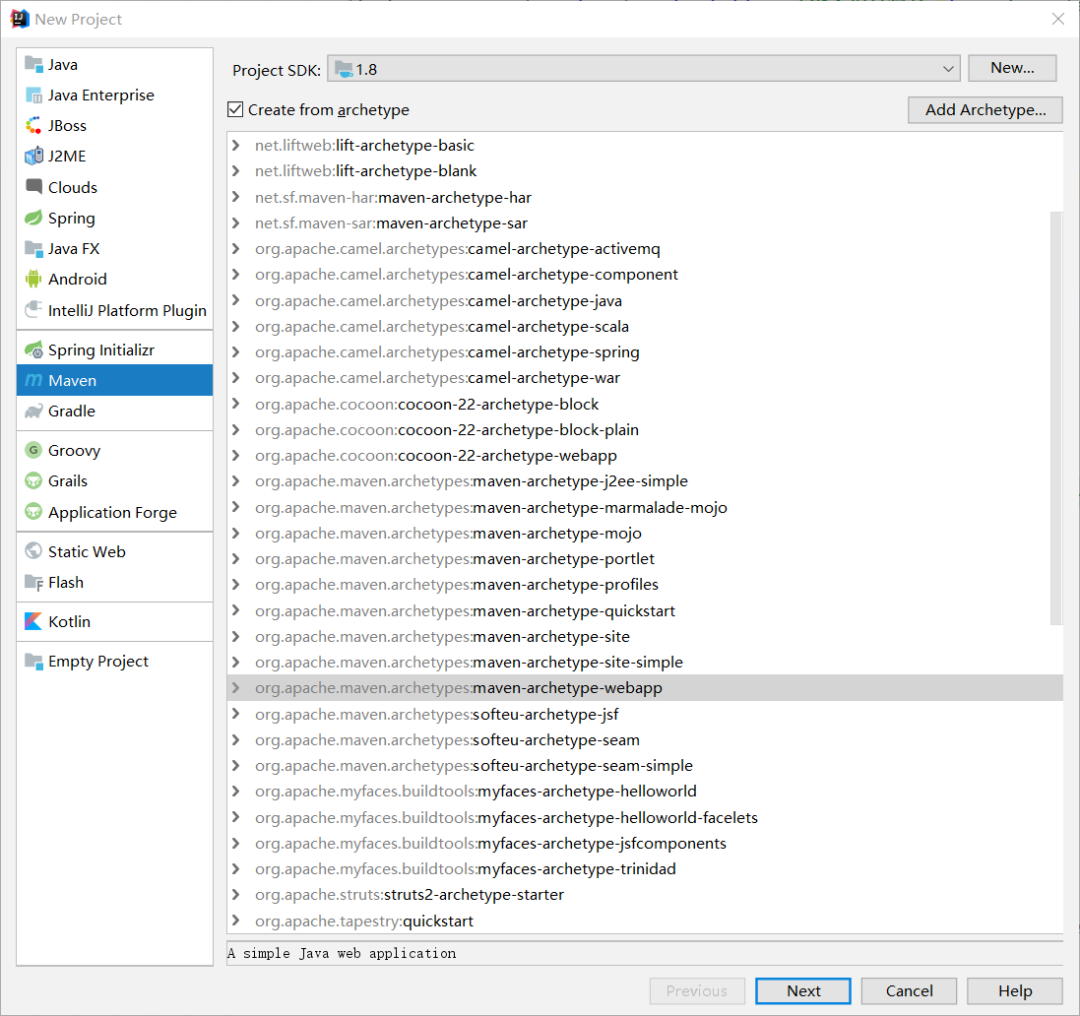This screenshot has height=1016, width=1080.
Task: Click the New... SDK button
Action: [x=1012, y=68]
